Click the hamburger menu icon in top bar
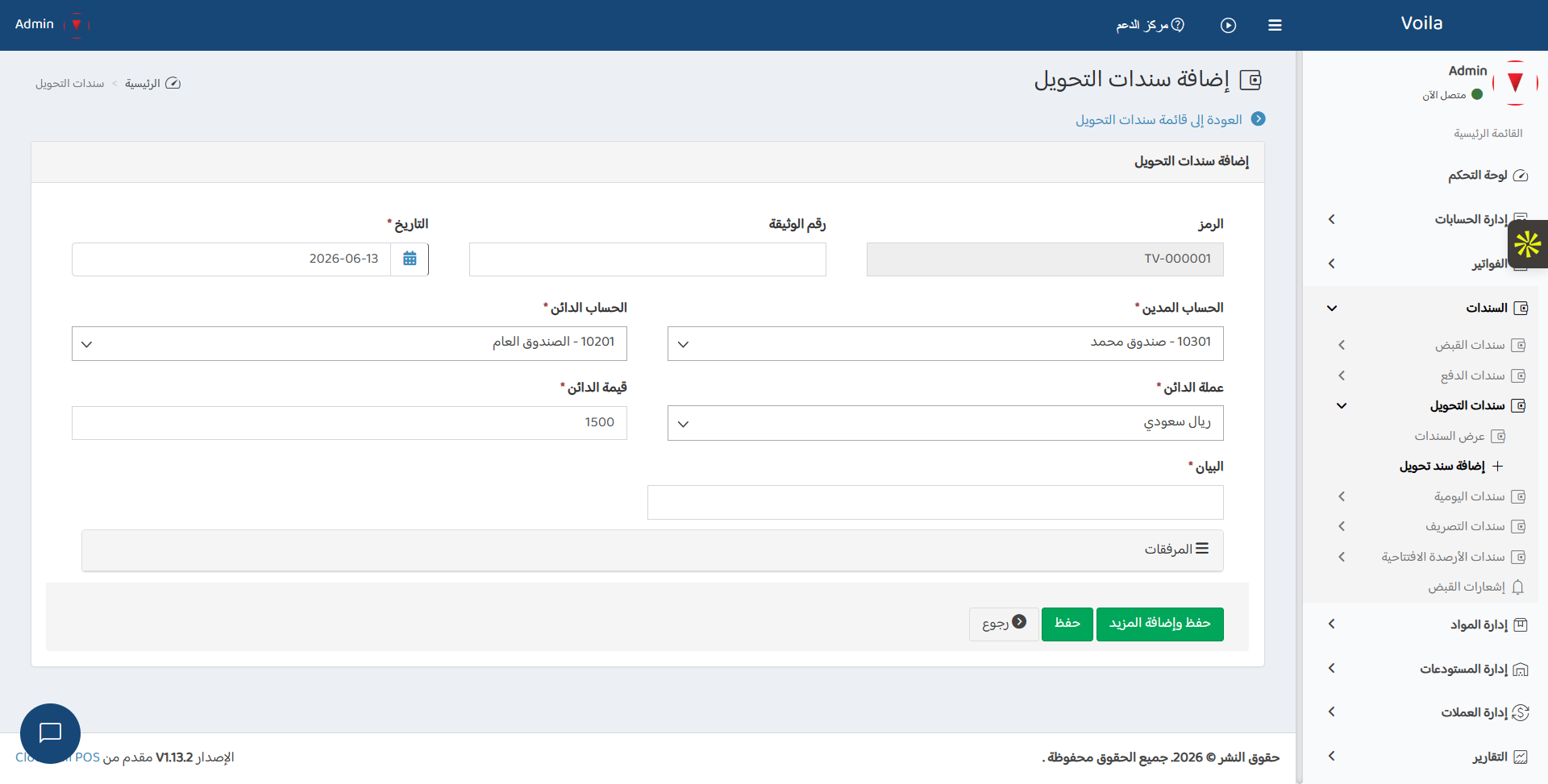 coord(1275,25)
